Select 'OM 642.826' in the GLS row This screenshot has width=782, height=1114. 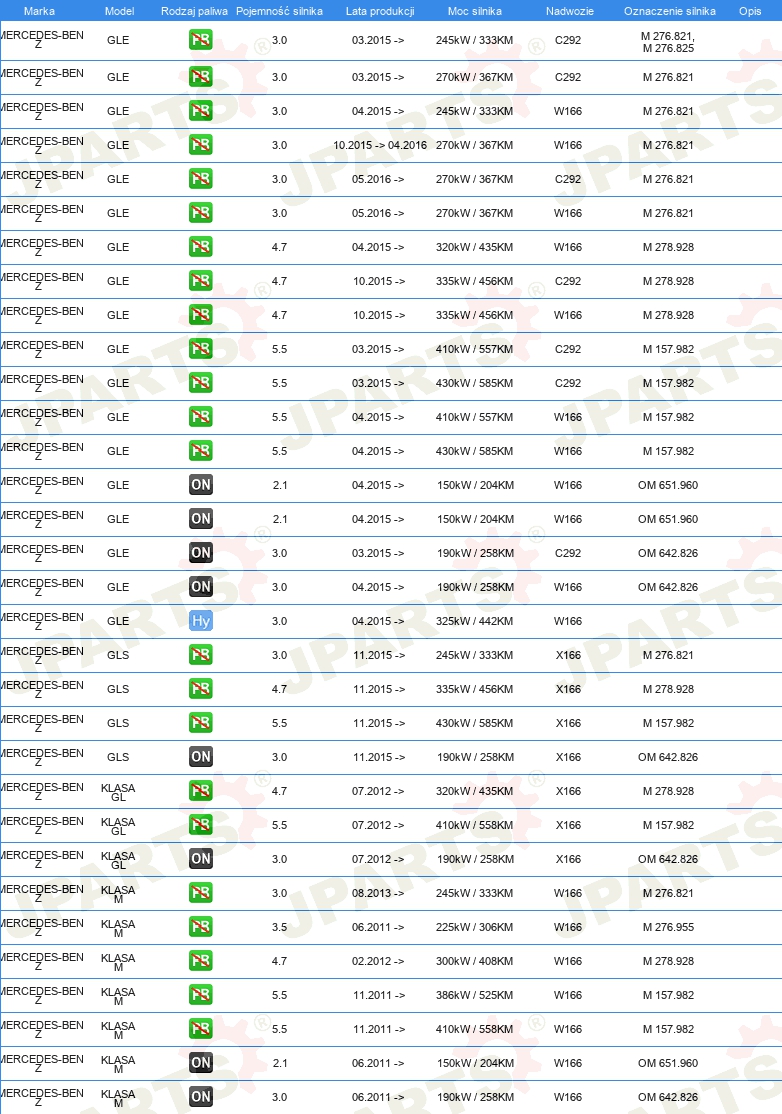pyautogui.click(x=668, y=757)
